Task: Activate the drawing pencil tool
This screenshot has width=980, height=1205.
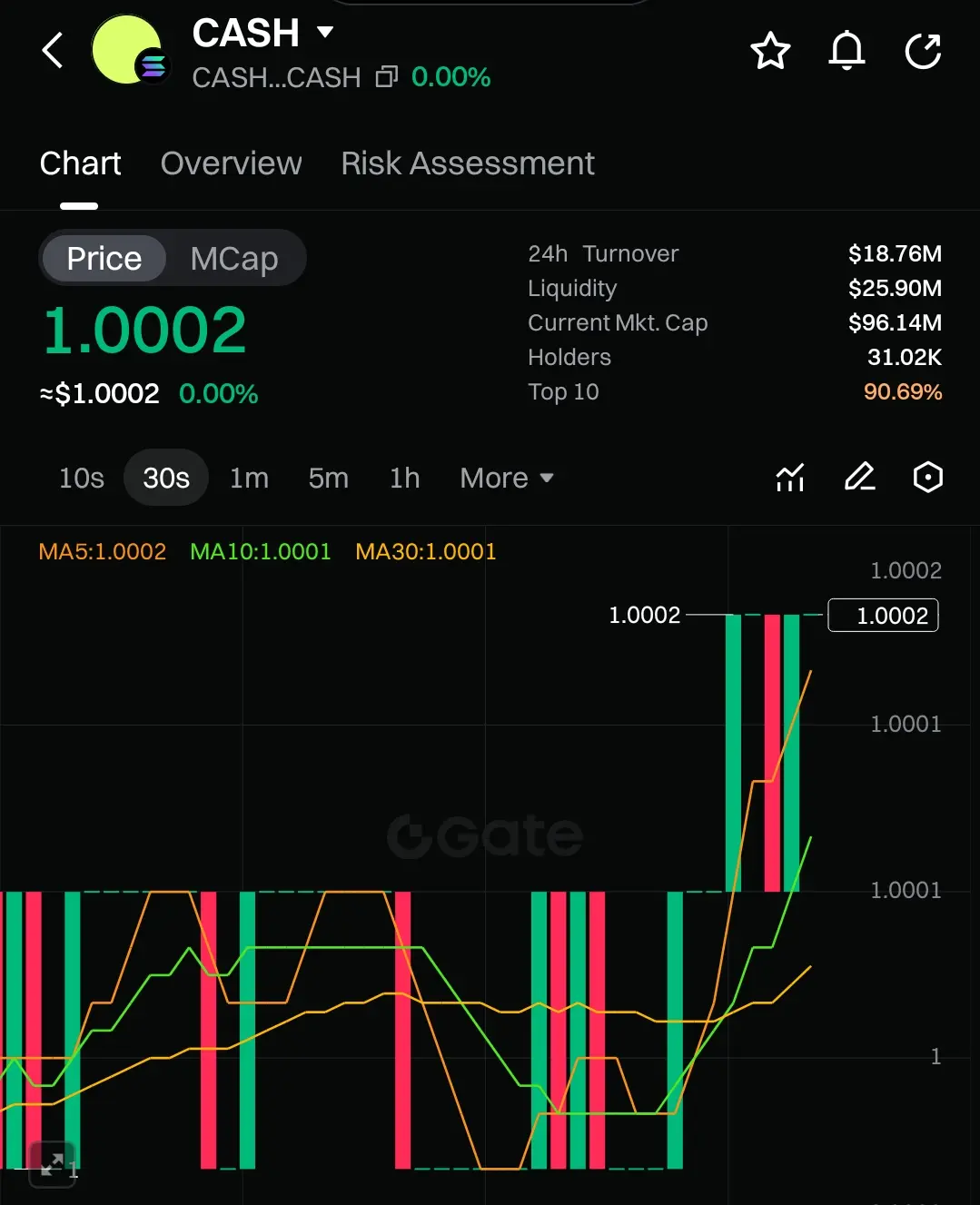Action: [x=859, y=478]
